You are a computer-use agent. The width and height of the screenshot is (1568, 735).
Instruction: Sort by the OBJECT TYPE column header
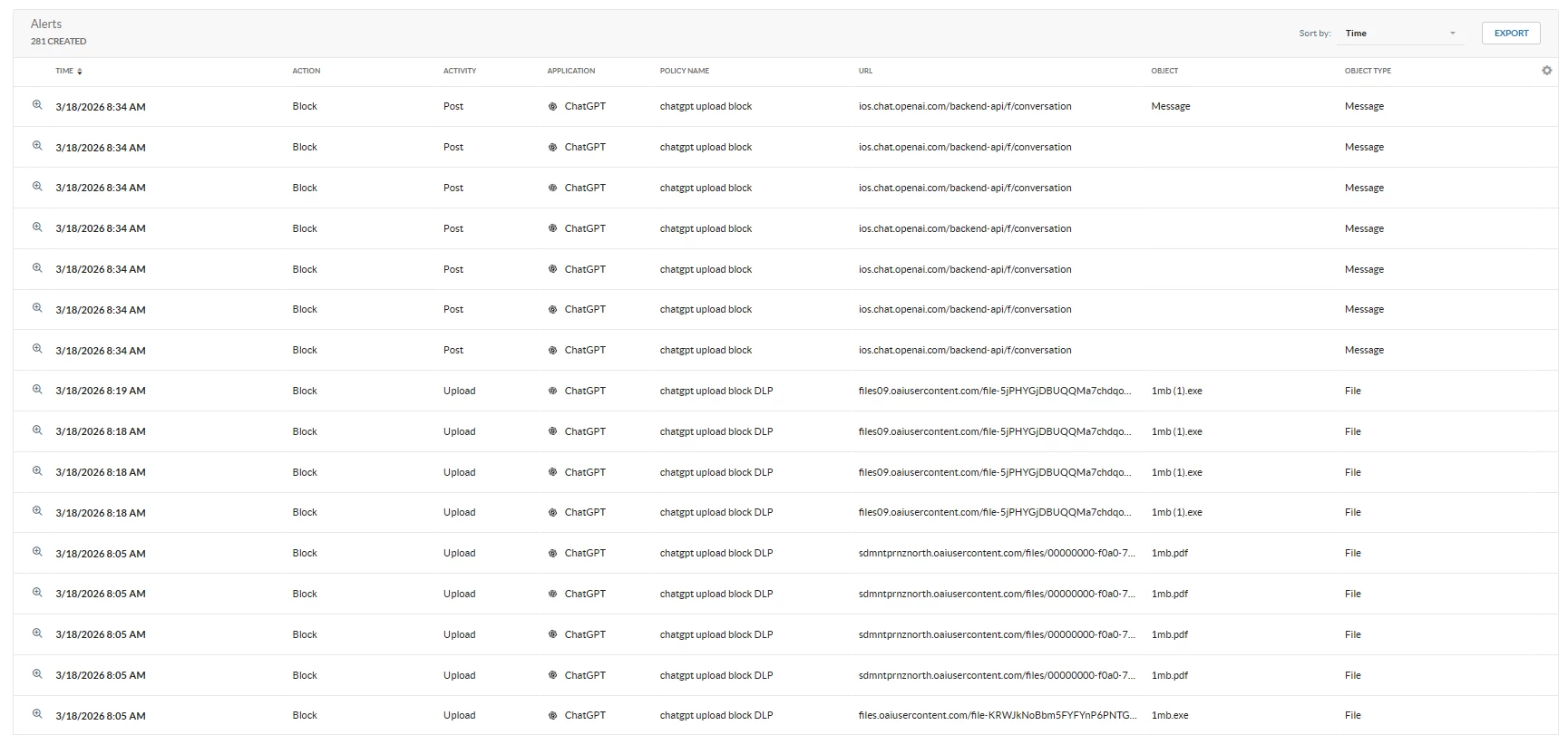point(1368,71)
